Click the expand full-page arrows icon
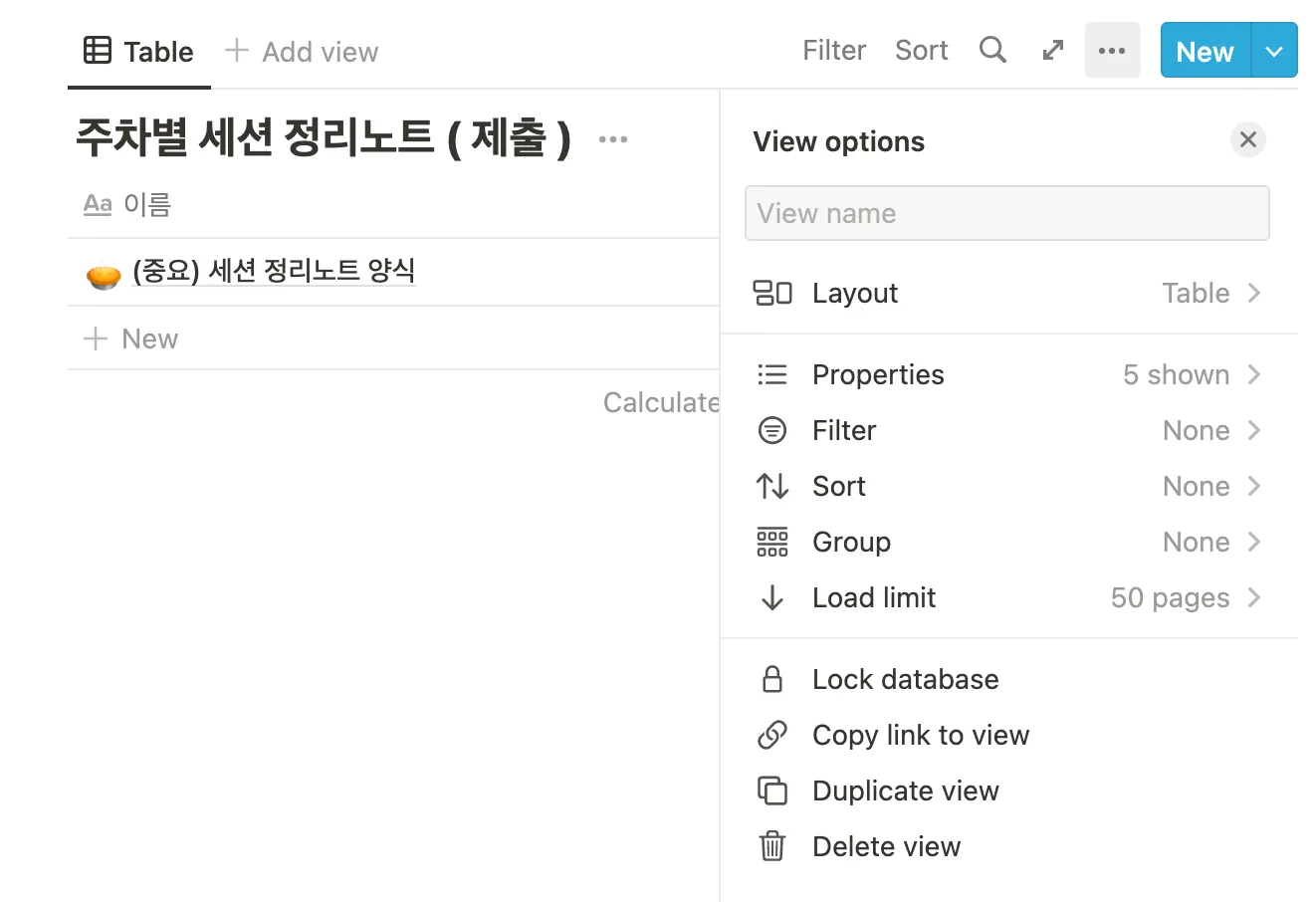 (1052, 51)
